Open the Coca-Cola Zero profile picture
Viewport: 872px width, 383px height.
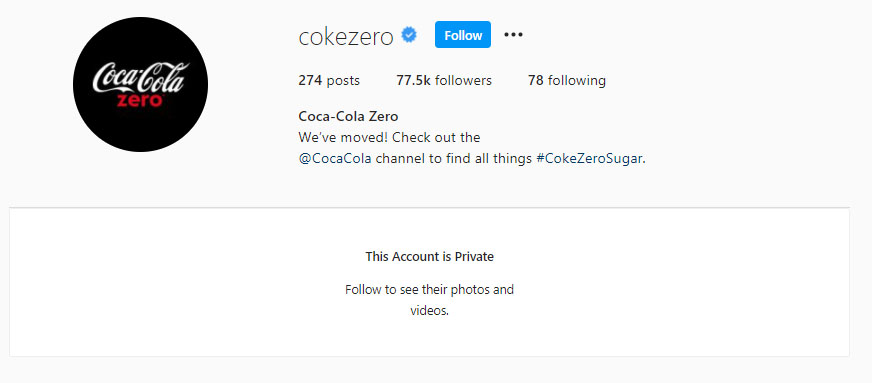[140, 84]
